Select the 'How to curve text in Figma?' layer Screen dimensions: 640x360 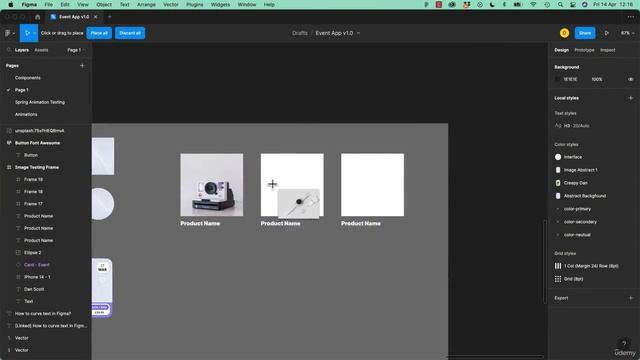pos(43,313)
